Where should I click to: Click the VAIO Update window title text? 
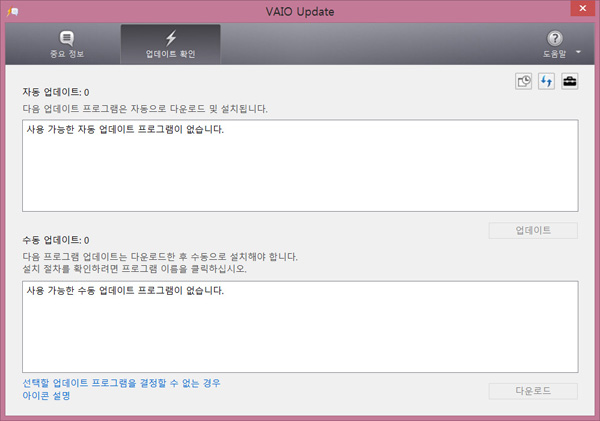299,9
